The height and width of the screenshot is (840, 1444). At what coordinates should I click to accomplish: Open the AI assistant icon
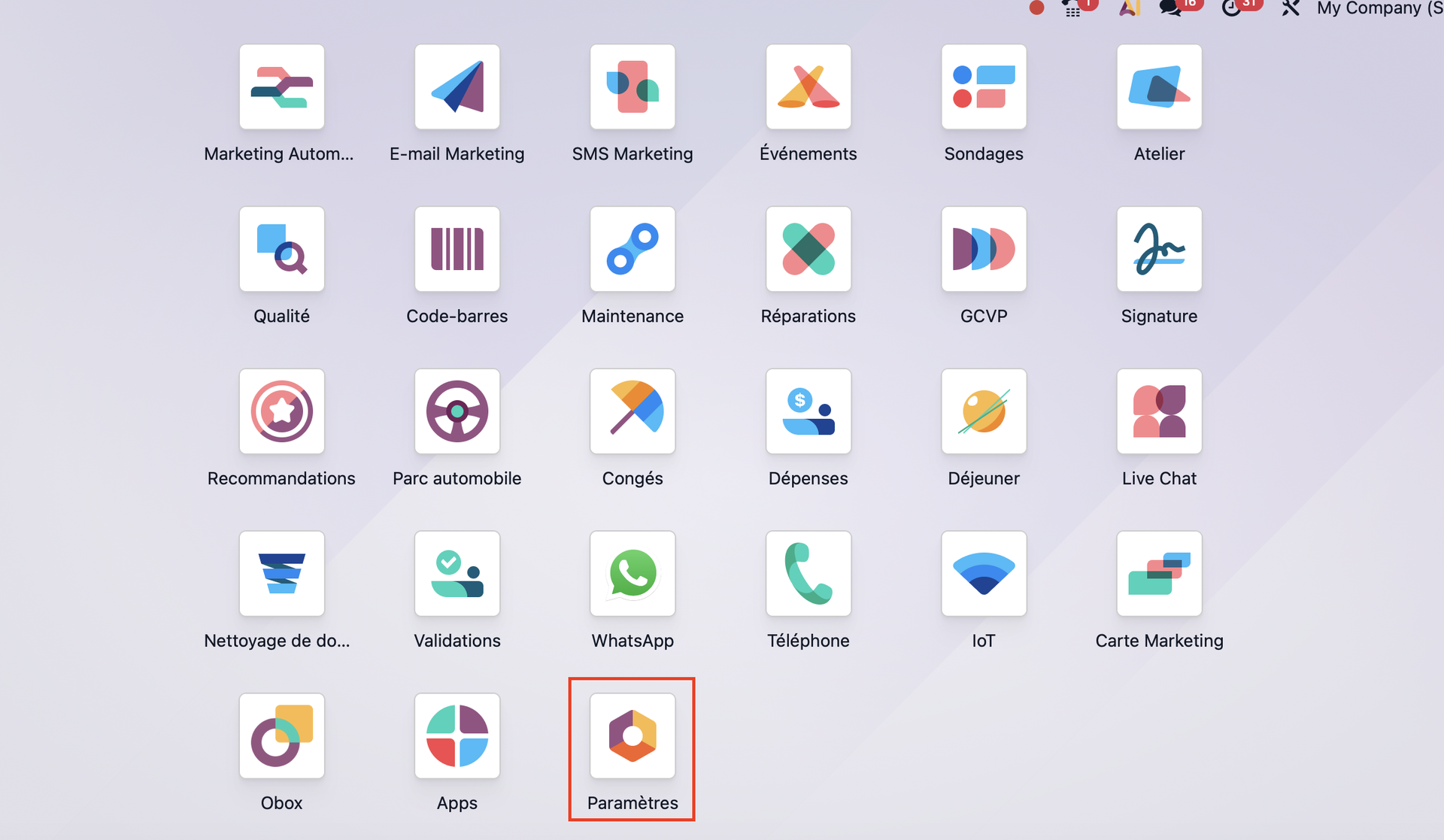pos(1129,8)
